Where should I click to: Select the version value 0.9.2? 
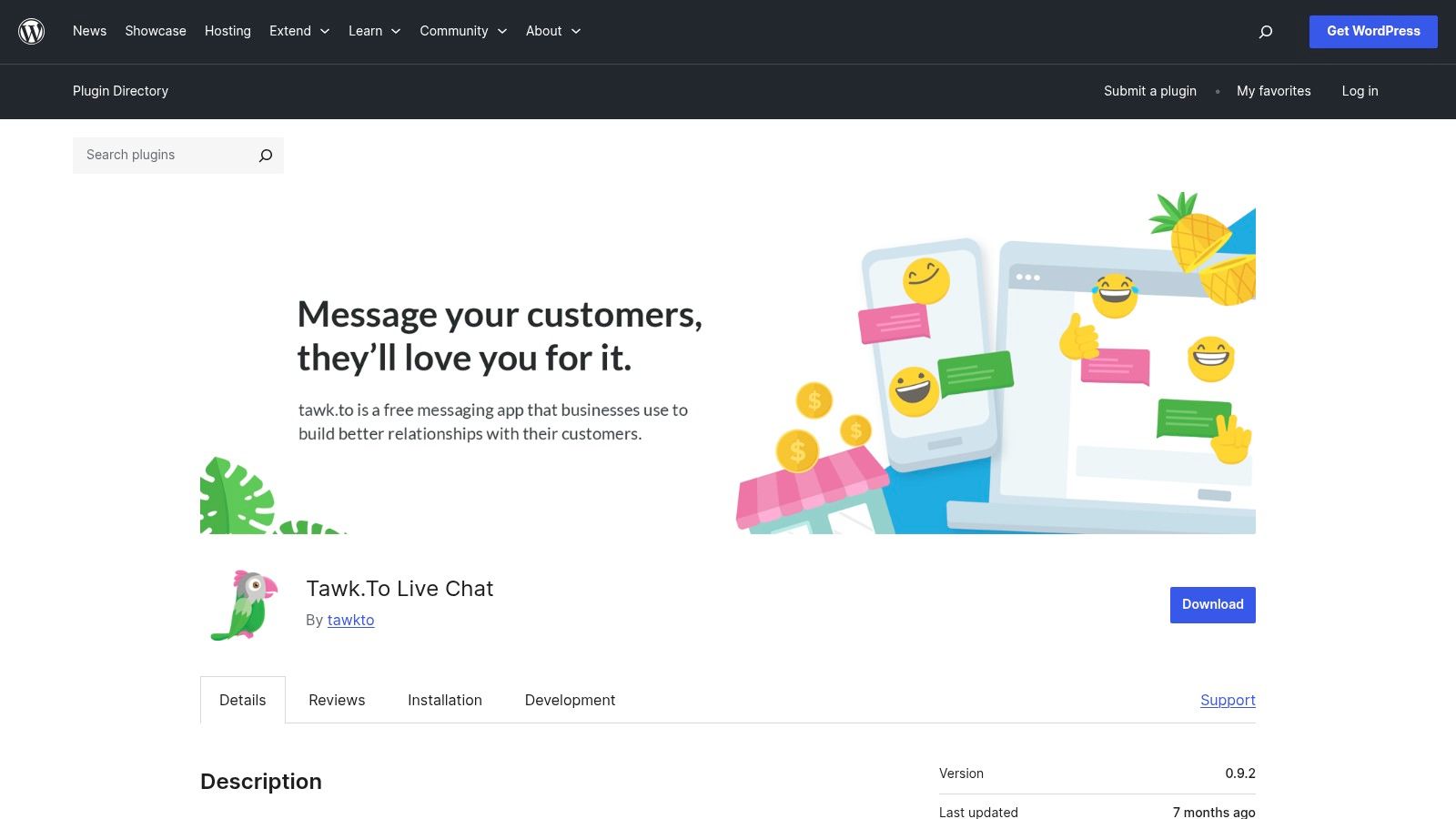(x=1240, y=773)
